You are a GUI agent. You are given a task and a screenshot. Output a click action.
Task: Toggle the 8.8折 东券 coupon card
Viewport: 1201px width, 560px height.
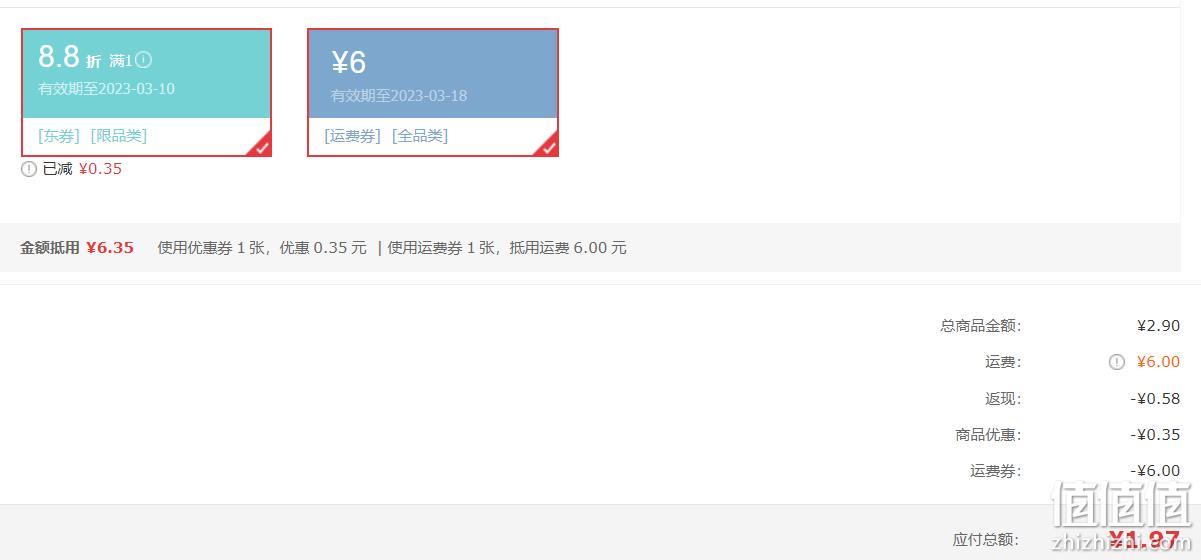(146, 92)
